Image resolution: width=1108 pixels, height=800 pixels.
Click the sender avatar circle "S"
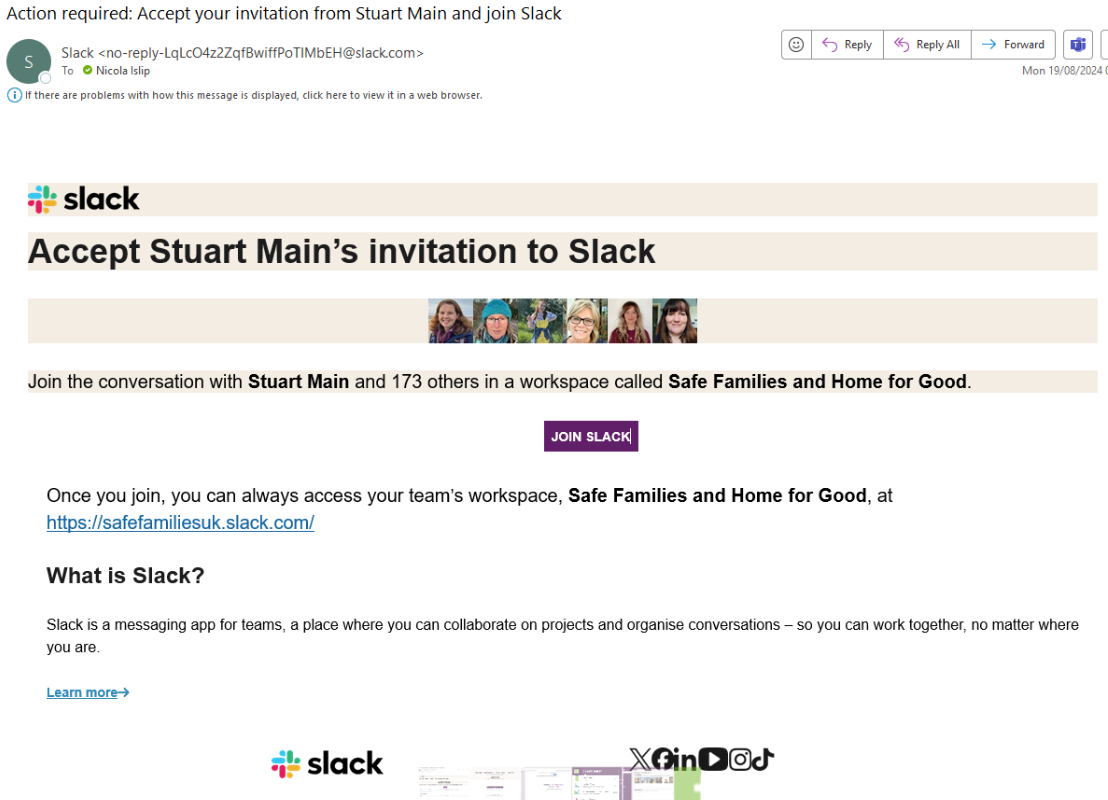click(x=28, y=61)
